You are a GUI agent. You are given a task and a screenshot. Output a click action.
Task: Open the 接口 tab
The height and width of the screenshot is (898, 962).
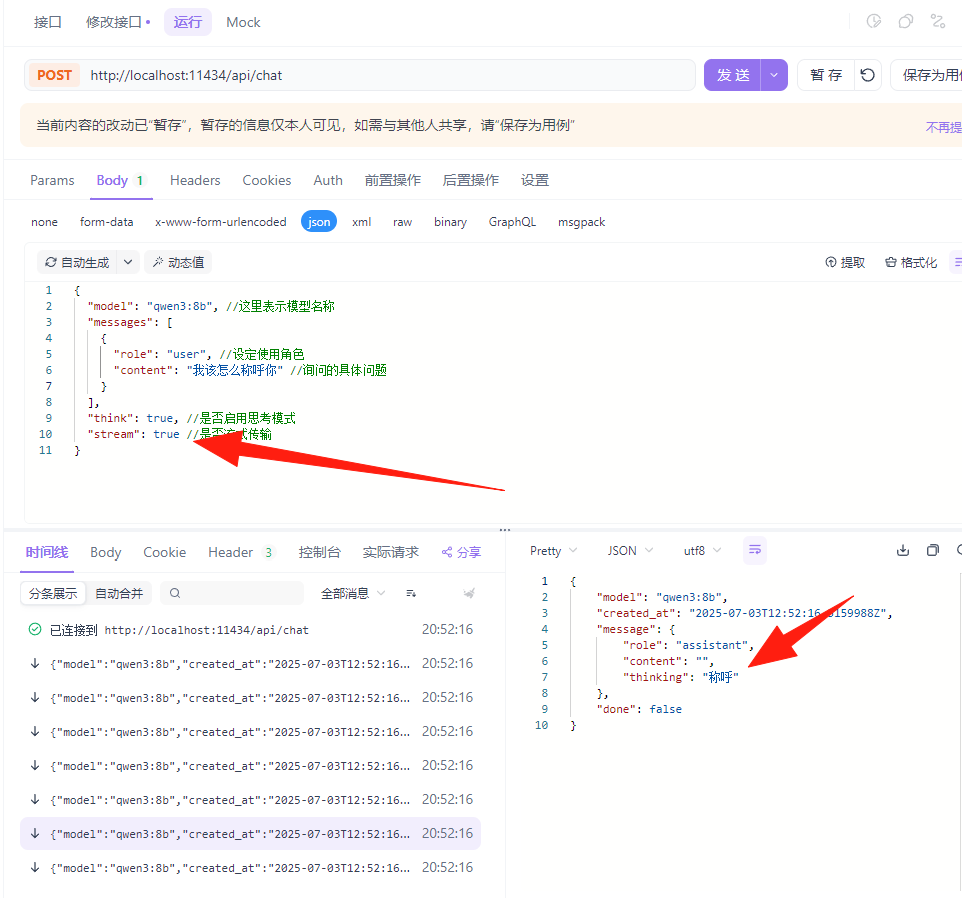click(48, 22)
